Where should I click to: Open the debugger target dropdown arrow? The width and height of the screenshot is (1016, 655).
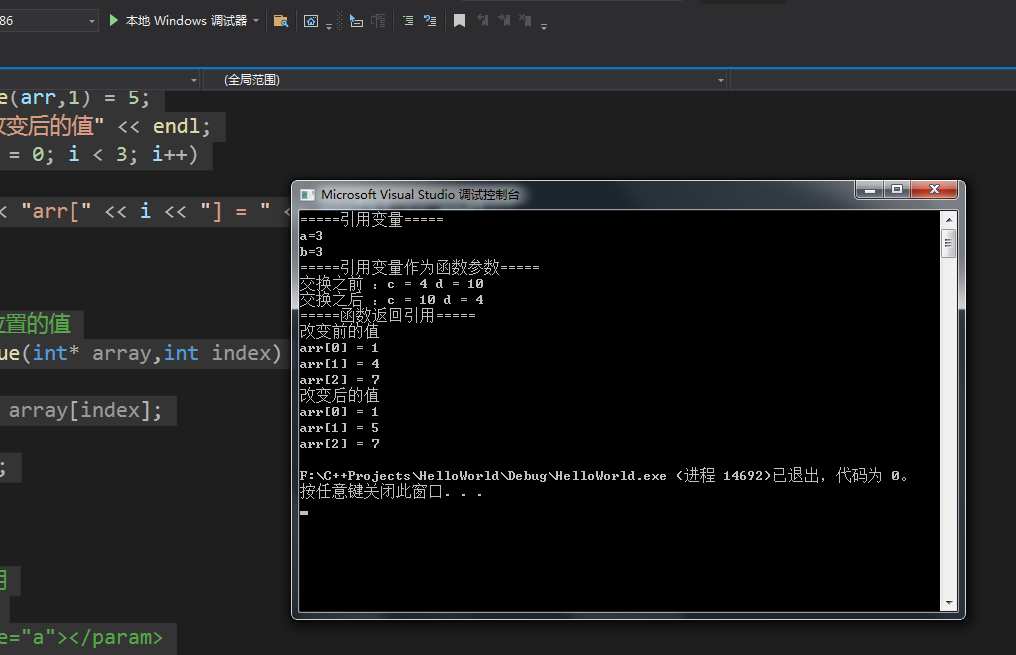point(257,21)
